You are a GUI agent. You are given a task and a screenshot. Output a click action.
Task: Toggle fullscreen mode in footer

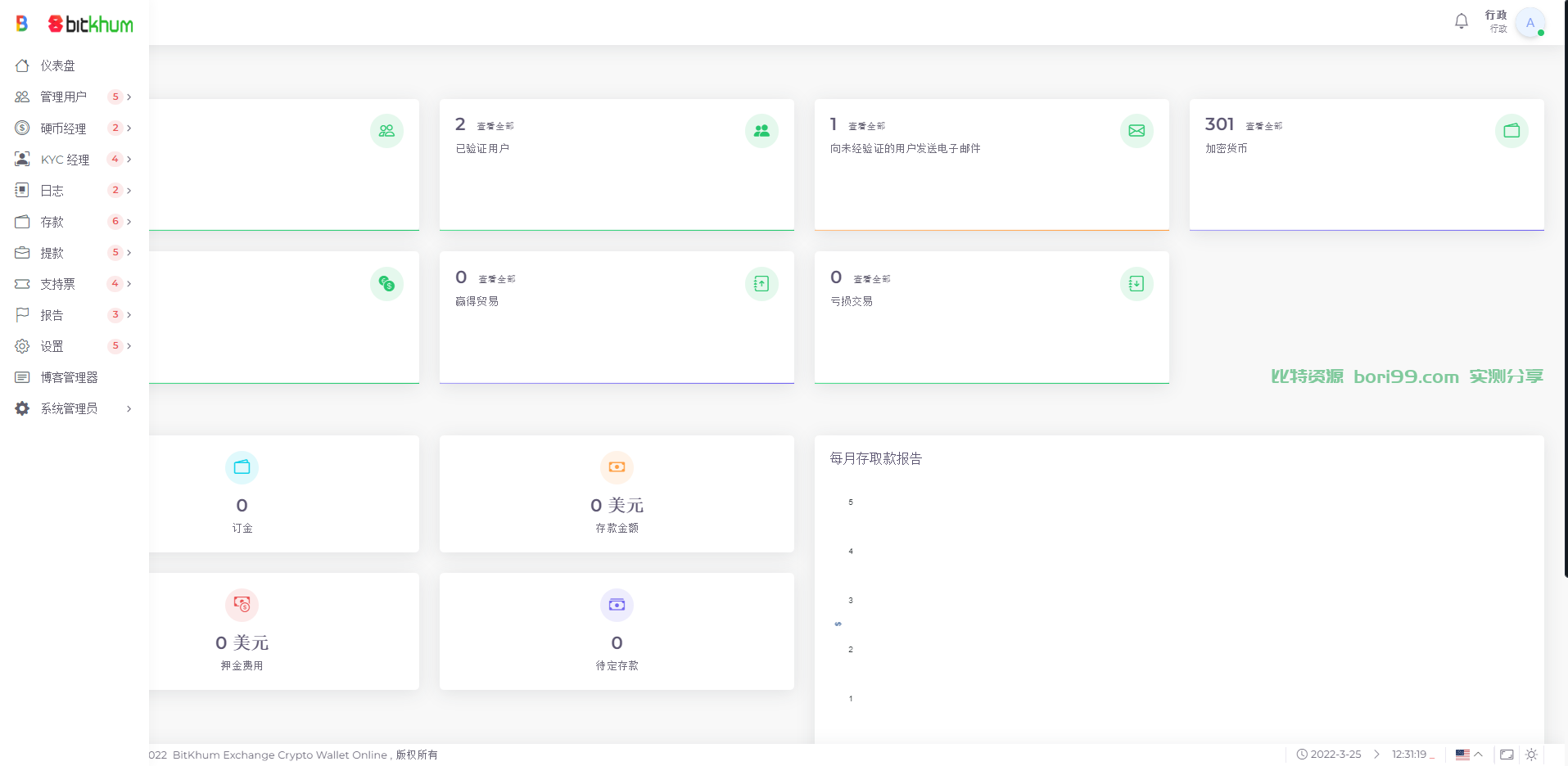click(x=1507, y=755)
